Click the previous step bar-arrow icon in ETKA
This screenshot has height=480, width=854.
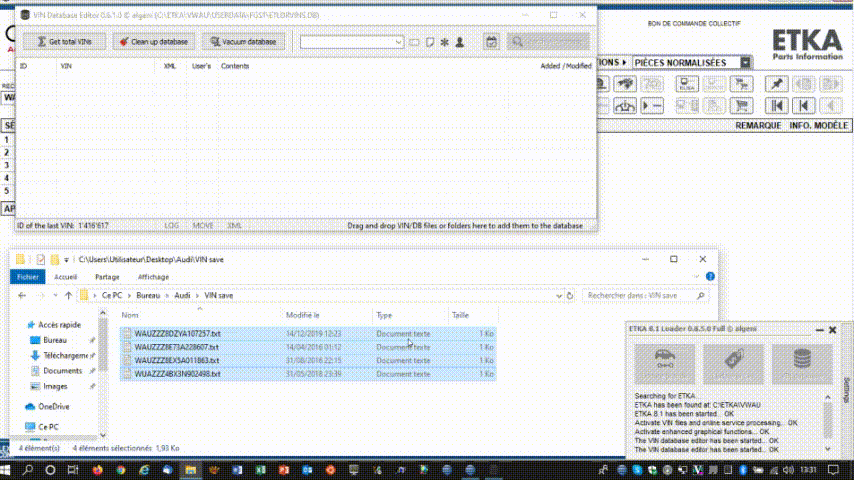(803, 105)
